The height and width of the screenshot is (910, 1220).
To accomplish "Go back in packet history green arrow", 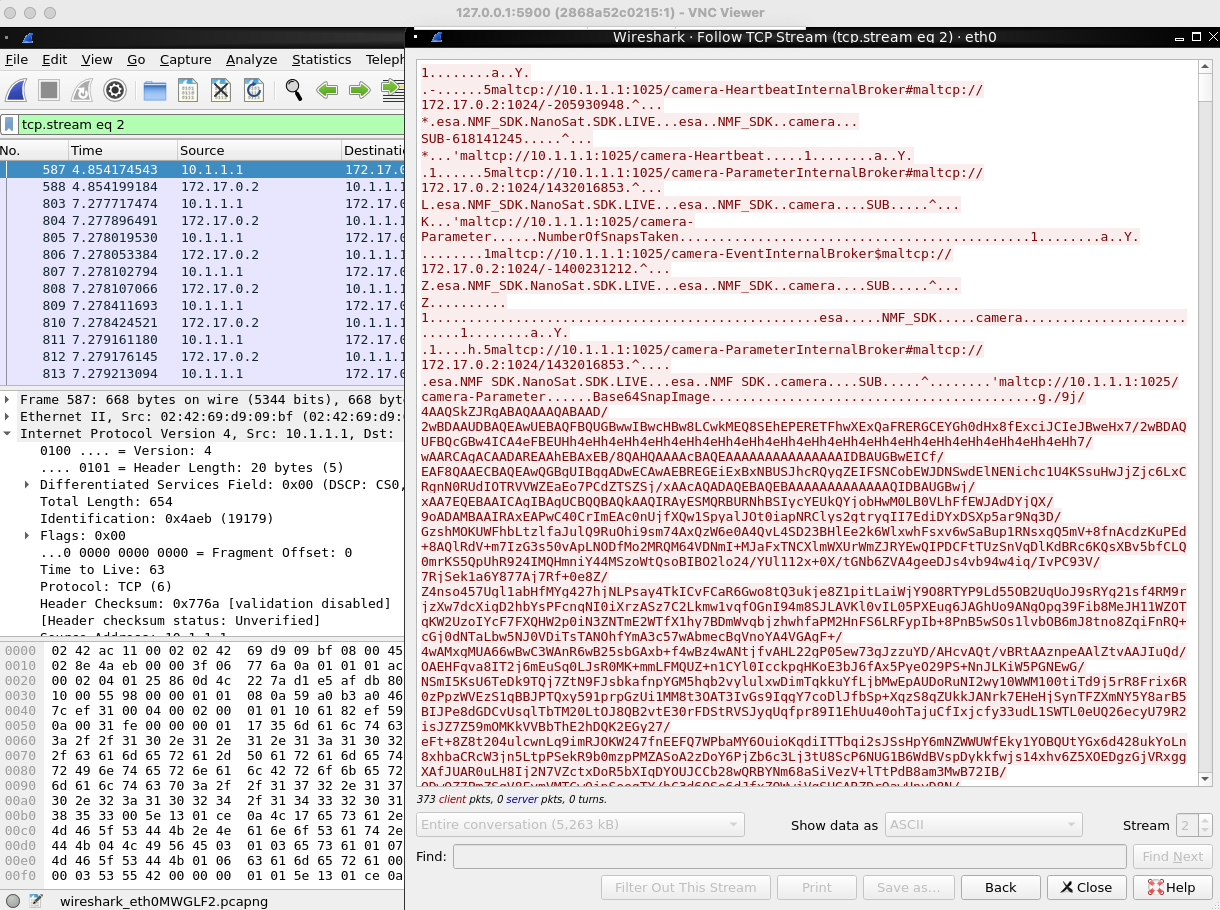I will coord(327,91).
